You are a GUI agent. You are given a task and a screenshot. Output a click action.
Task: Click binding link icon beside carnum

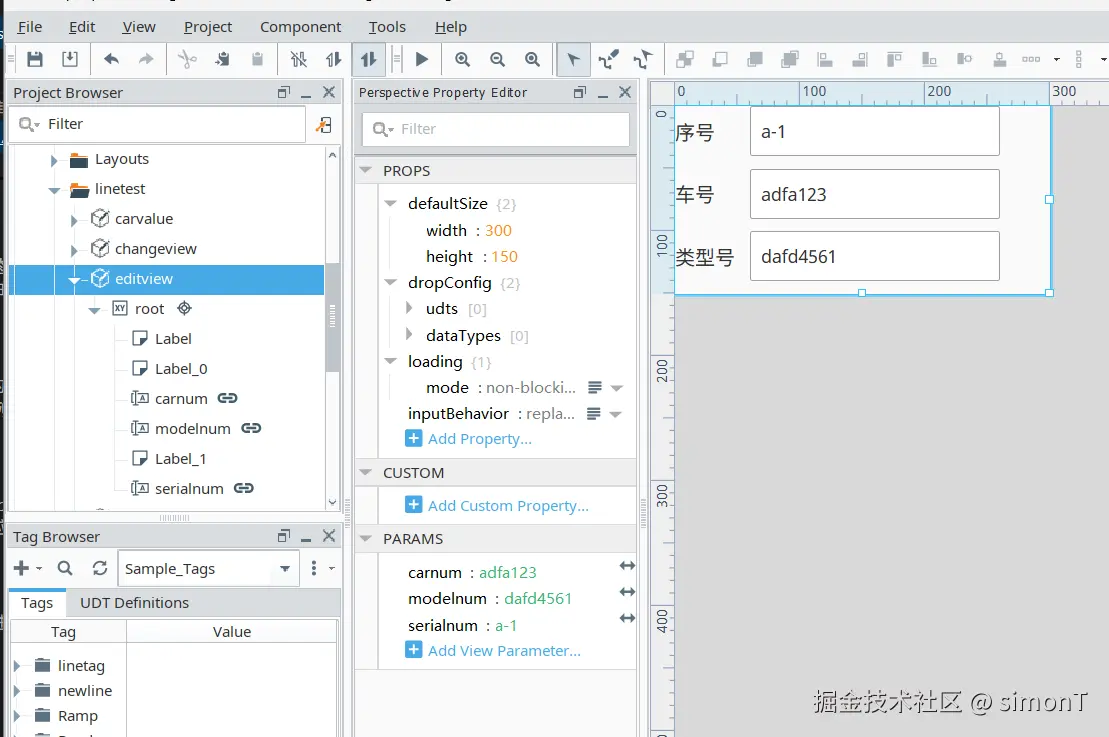227,398
